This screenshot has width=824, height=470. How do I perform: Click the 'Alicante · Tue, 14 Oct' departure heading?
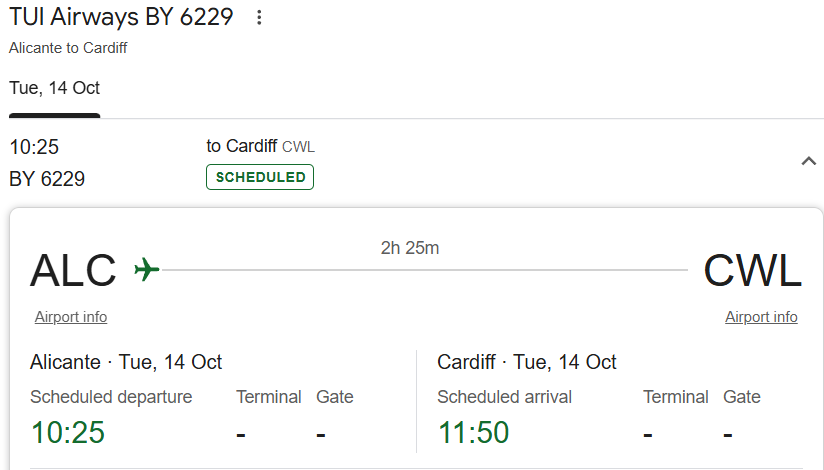click(x=126, y=362)
